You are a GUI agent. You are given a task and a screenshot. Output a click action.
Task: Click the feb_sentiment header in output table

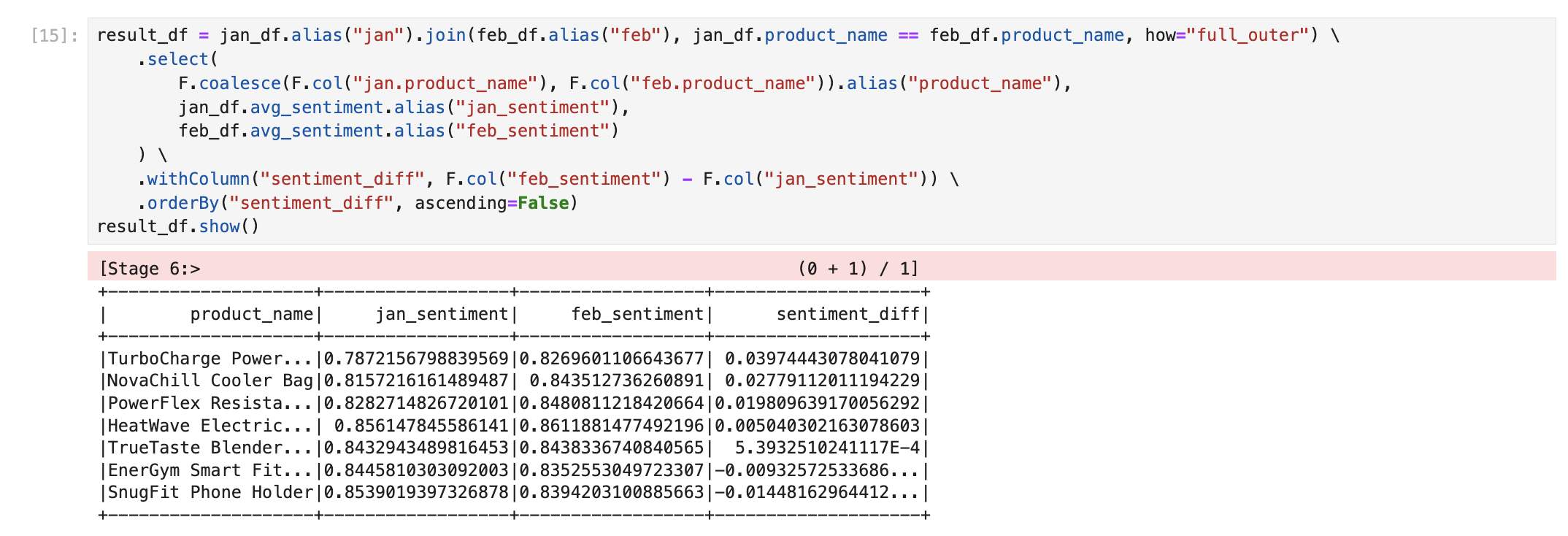tap(637, 314)
